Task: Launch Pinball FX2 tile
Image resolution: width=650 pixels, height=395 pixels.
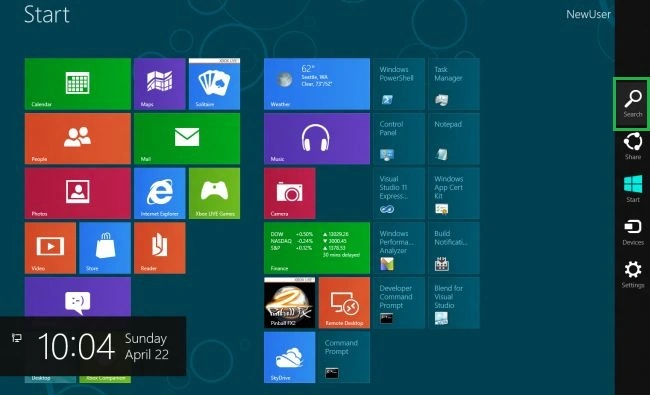Action: [x=289, y=303]
